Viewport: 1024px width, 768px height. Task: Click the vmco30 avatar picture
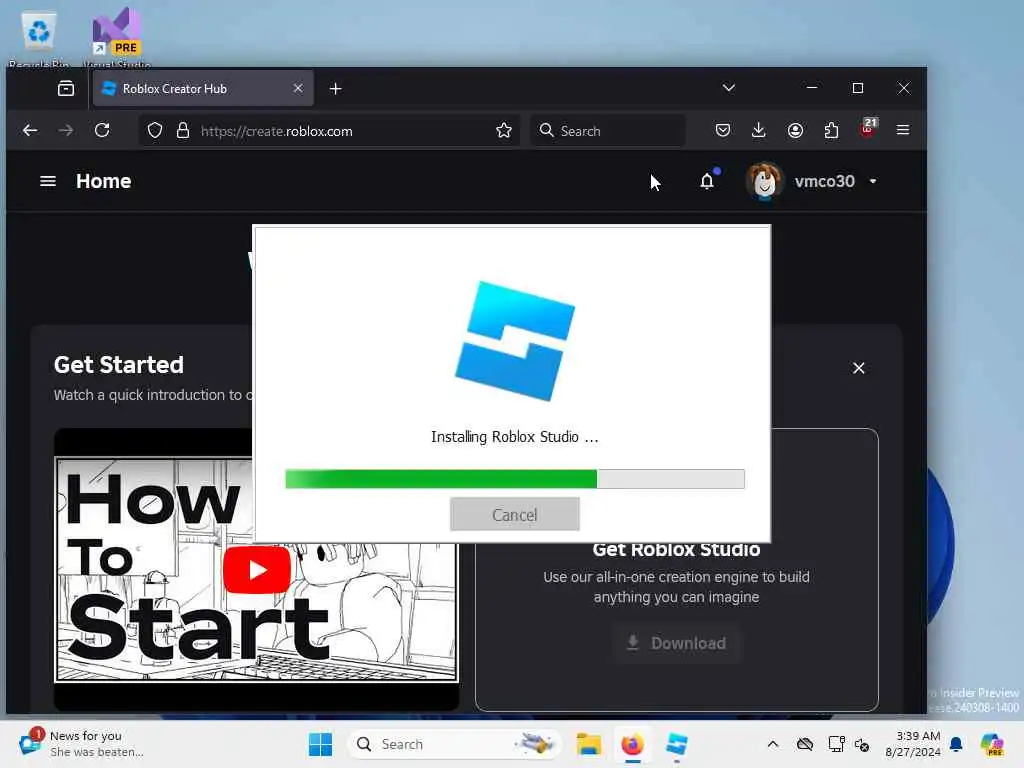pyautogui.click(x=764, y=181)
